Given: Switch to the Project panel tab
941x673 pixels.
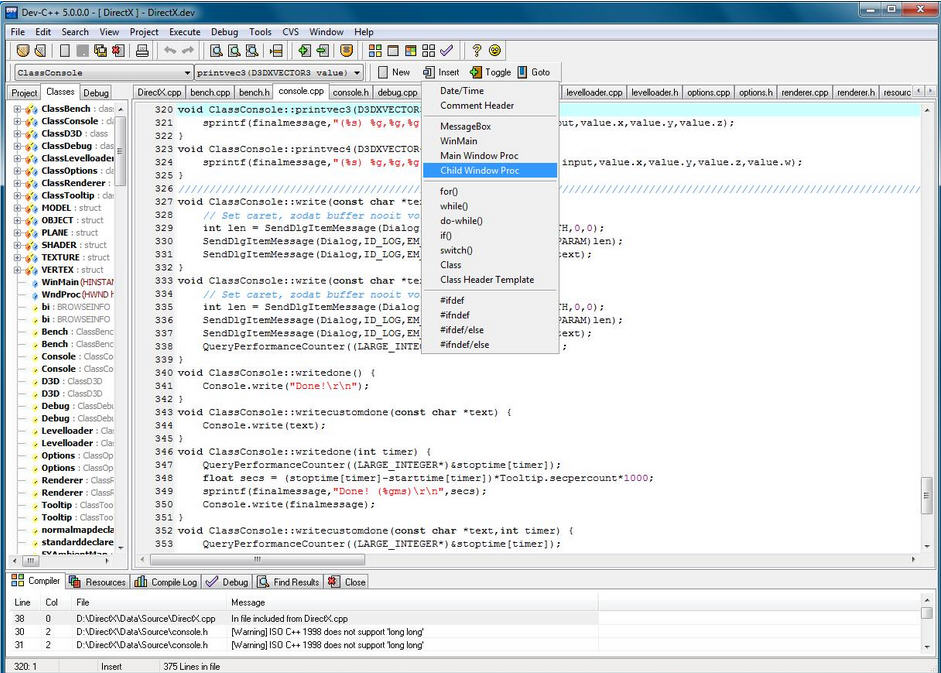Looking at the screenshot, I should pos(24,93).
